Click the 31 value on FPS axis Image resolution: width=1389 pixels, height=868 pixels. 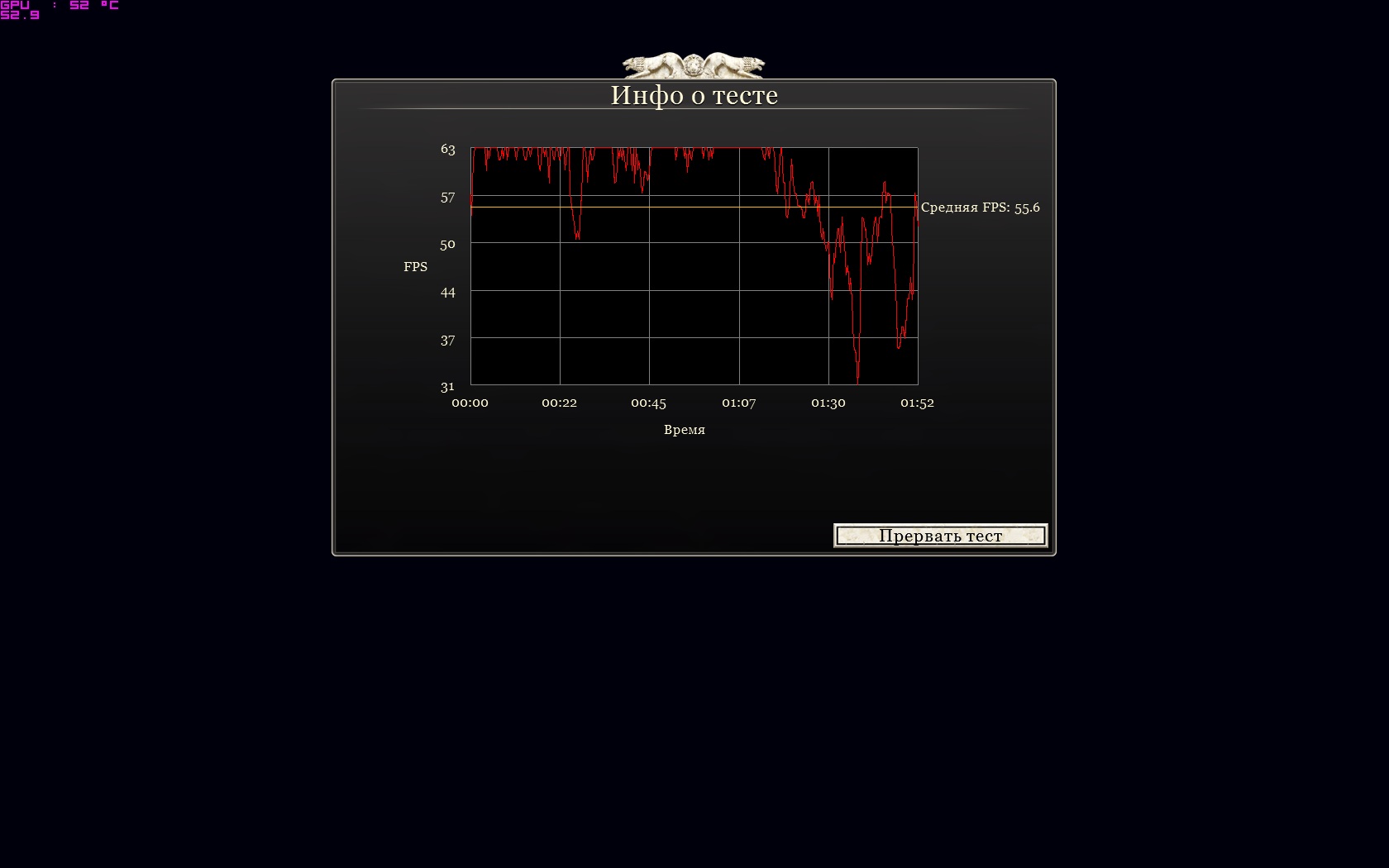[447, 387]
